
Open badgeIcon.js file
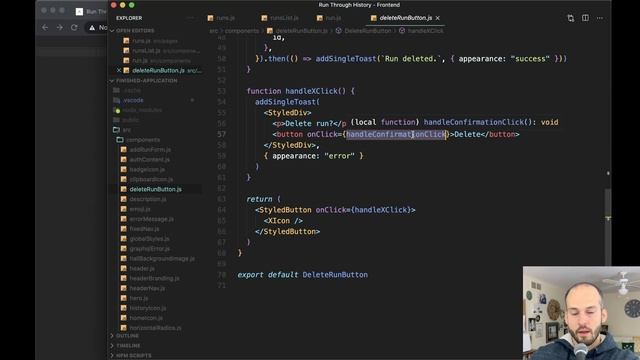tap(147, 169)
